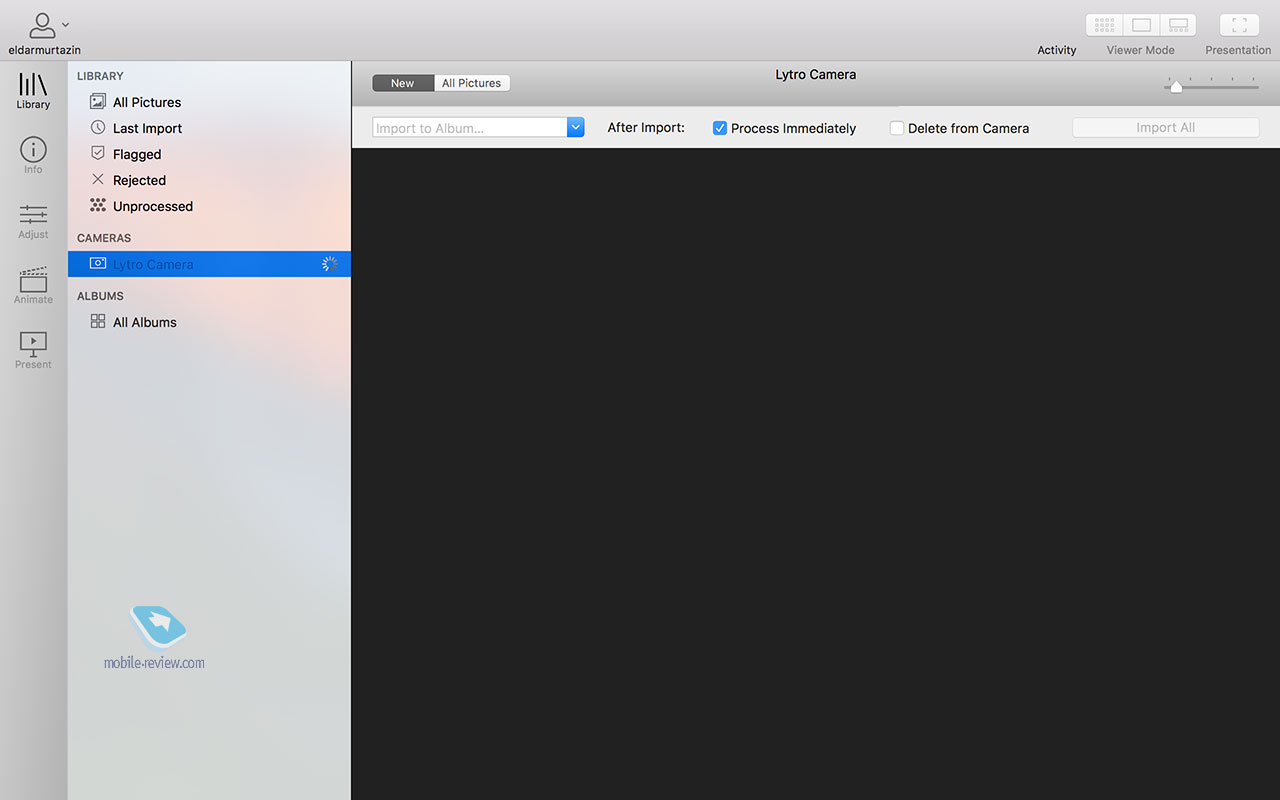1280x800 pixels.
Task: Open the Library panel icon
Action: tap(33, 91)
